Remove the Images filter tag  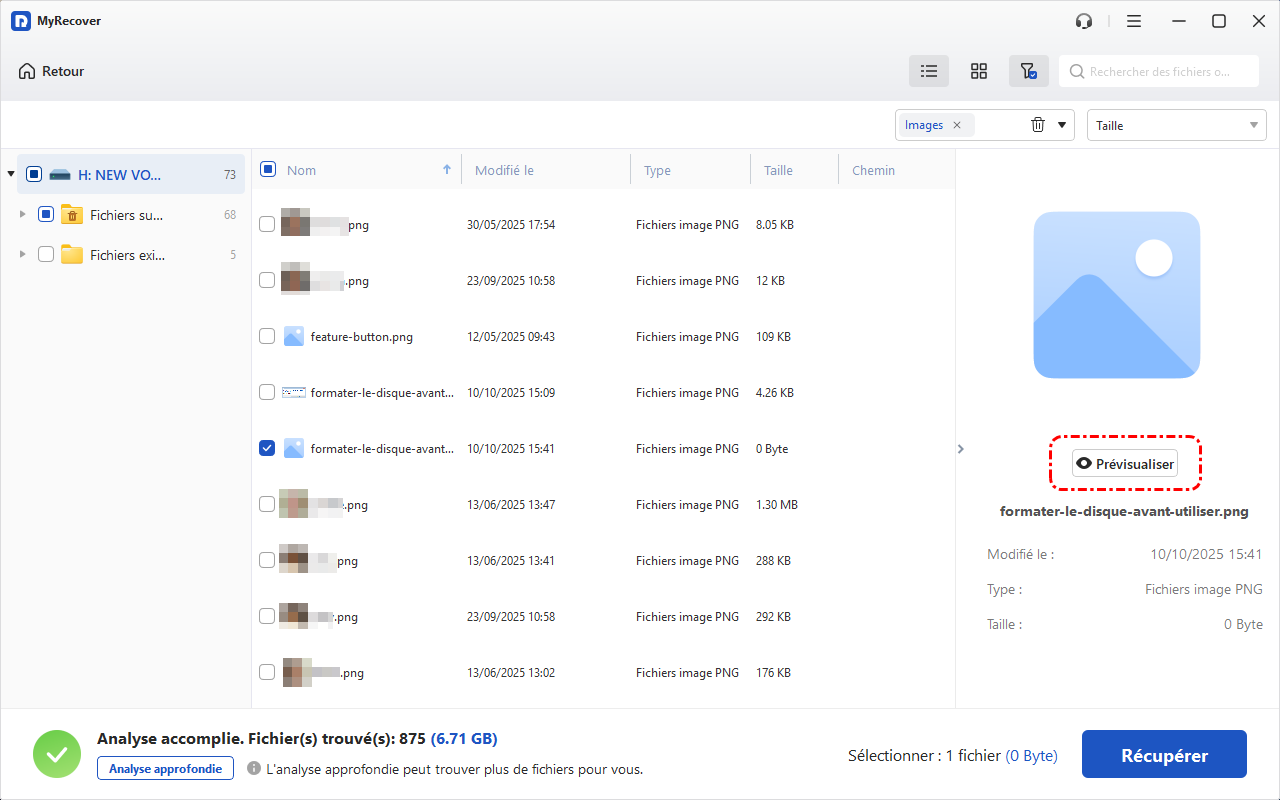(x=957, y=125)
